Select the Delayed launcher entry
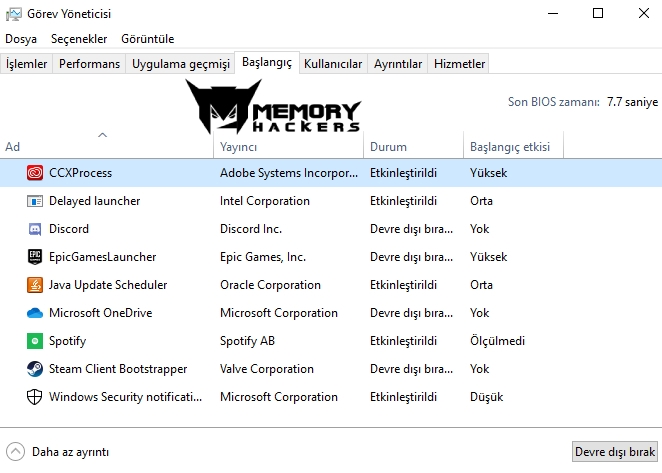662x473 pixels. coord(95,201)
